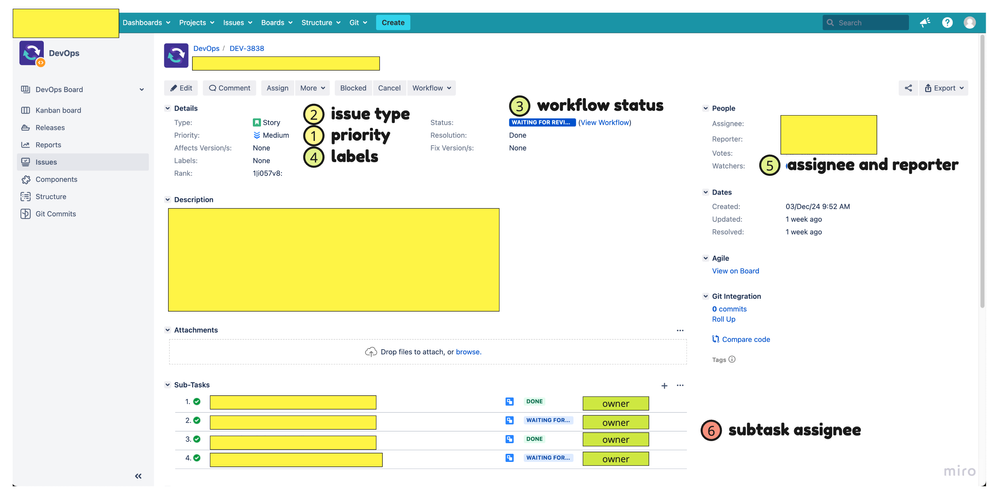Click the Comment button
Image resolution: width=999 pixels, height=499 pixels.
pos(229,88)
